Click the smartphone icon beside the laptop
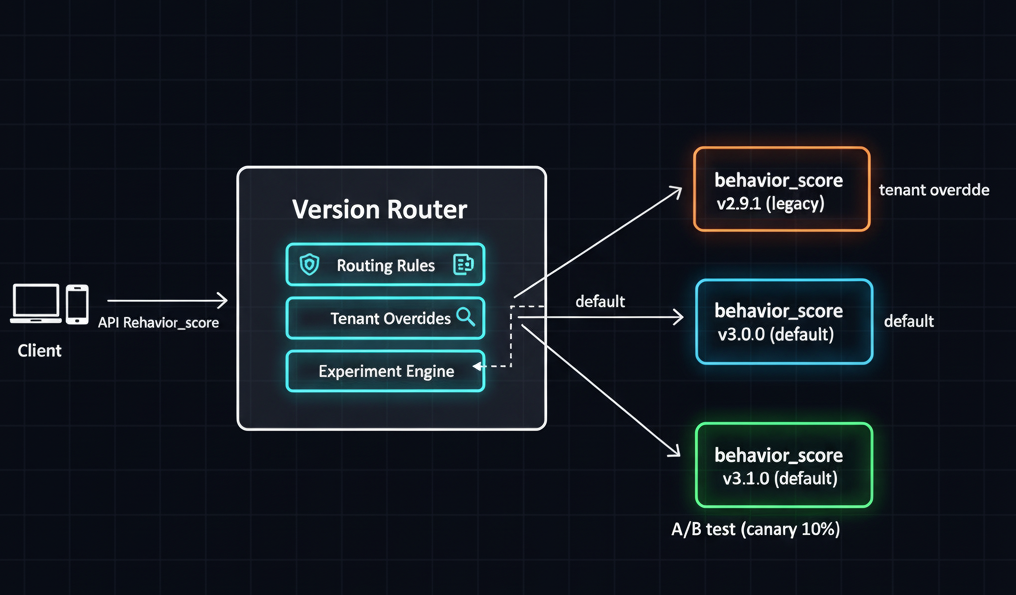Viewport: 1016px width, 595px height. pyautogui.click(x=77, y=304)
